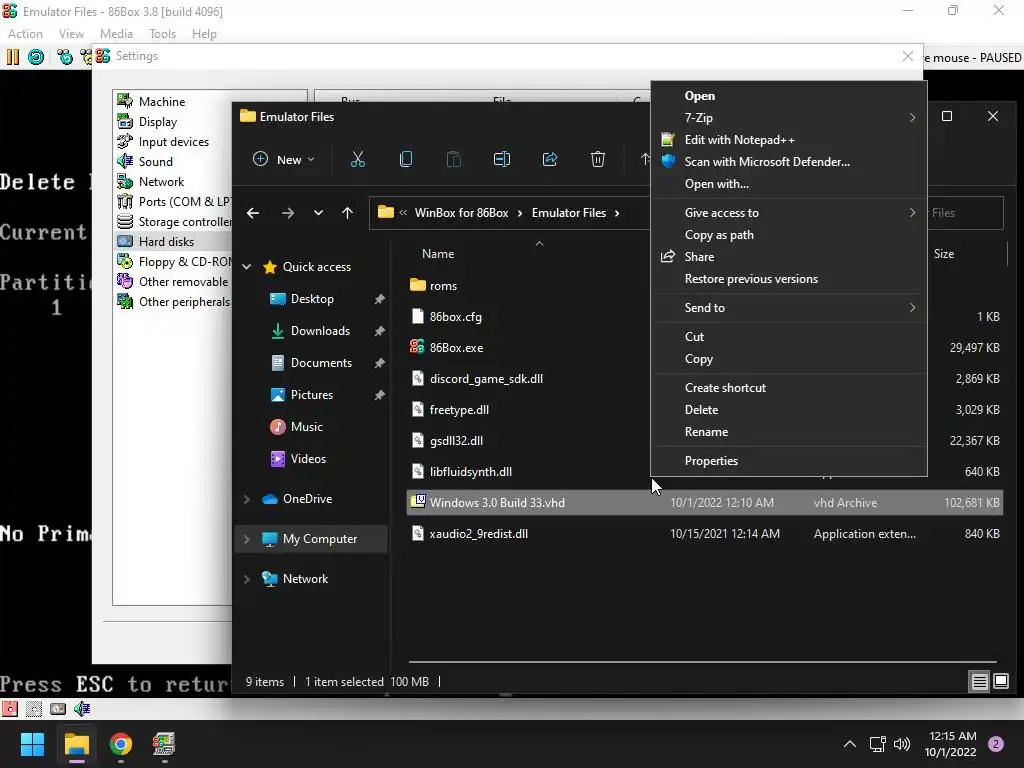Choose Delete in the context menu
Screen dimensions: 1024x768
click(789, 410)
